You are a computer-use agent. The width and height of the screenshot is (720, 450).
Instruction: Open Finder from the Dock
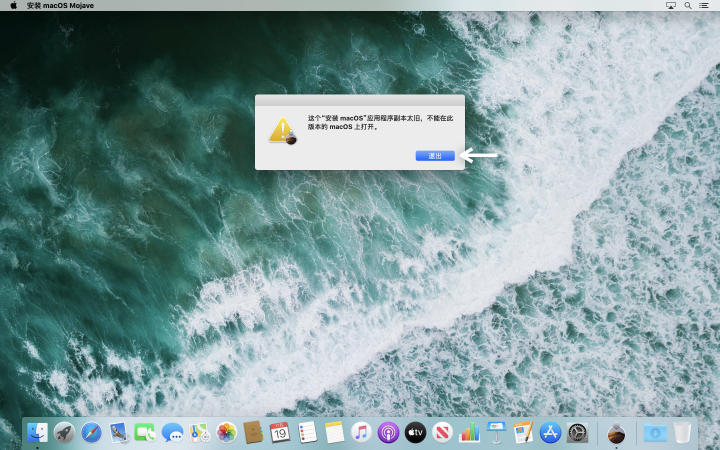(37, 433)
